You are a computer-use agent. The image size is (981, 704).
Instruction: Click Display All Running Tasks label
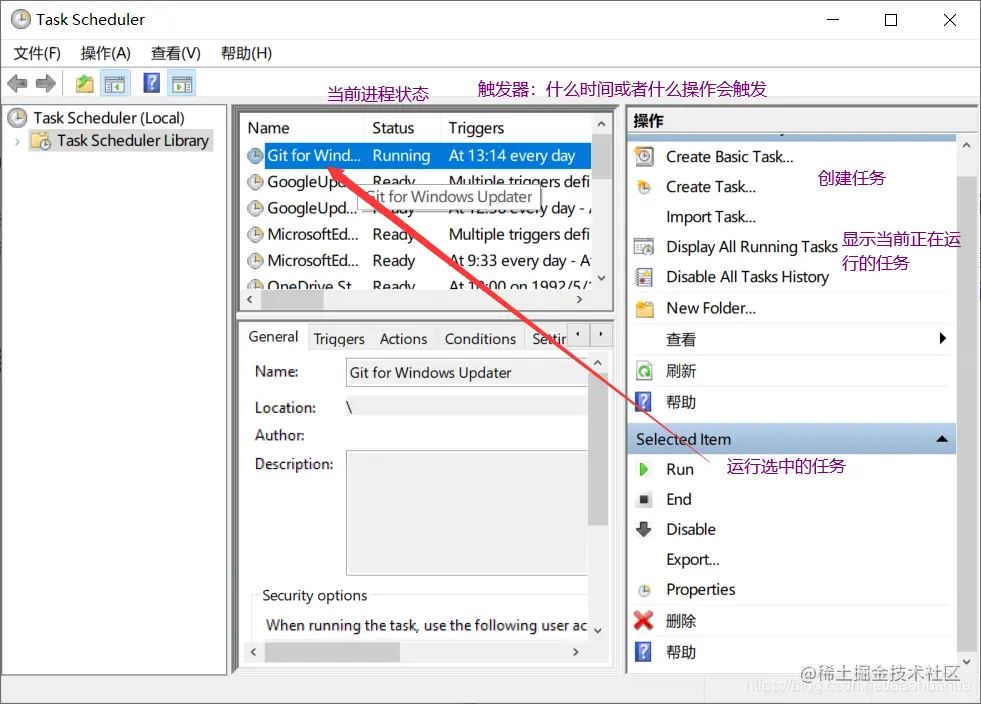[751, 247]
